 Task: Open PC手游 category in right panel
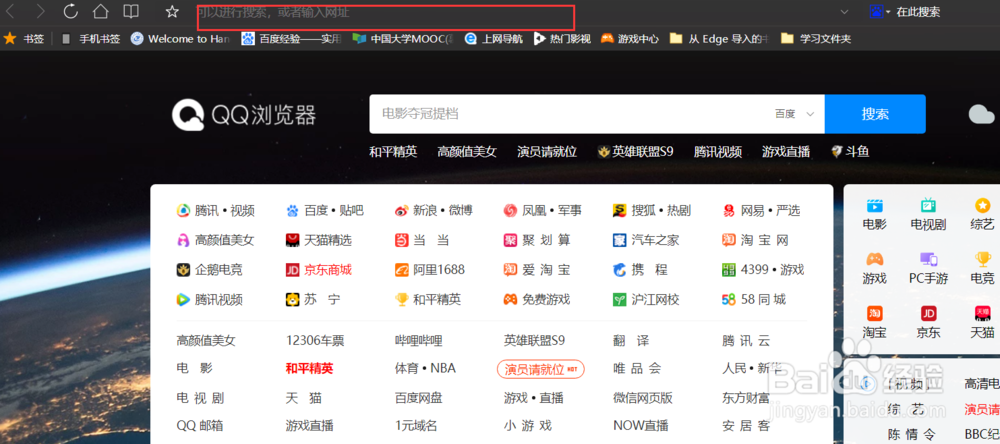point(928,268)
